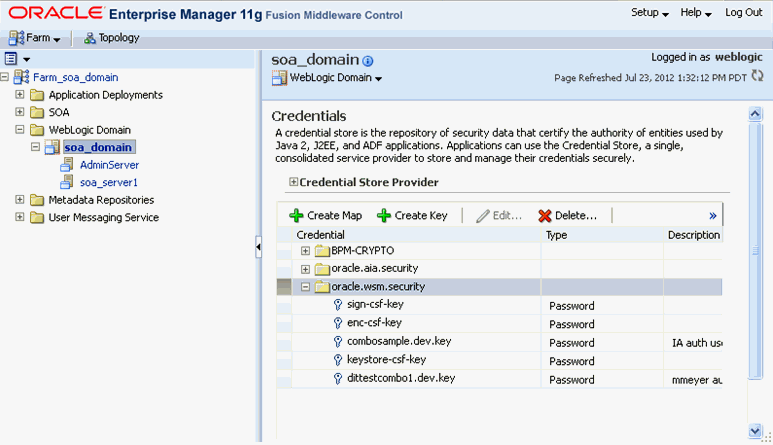Screen dimensions: 773x445
Task: Click the Create Key button
Action: pyautogui.click(x=412, y=215)
